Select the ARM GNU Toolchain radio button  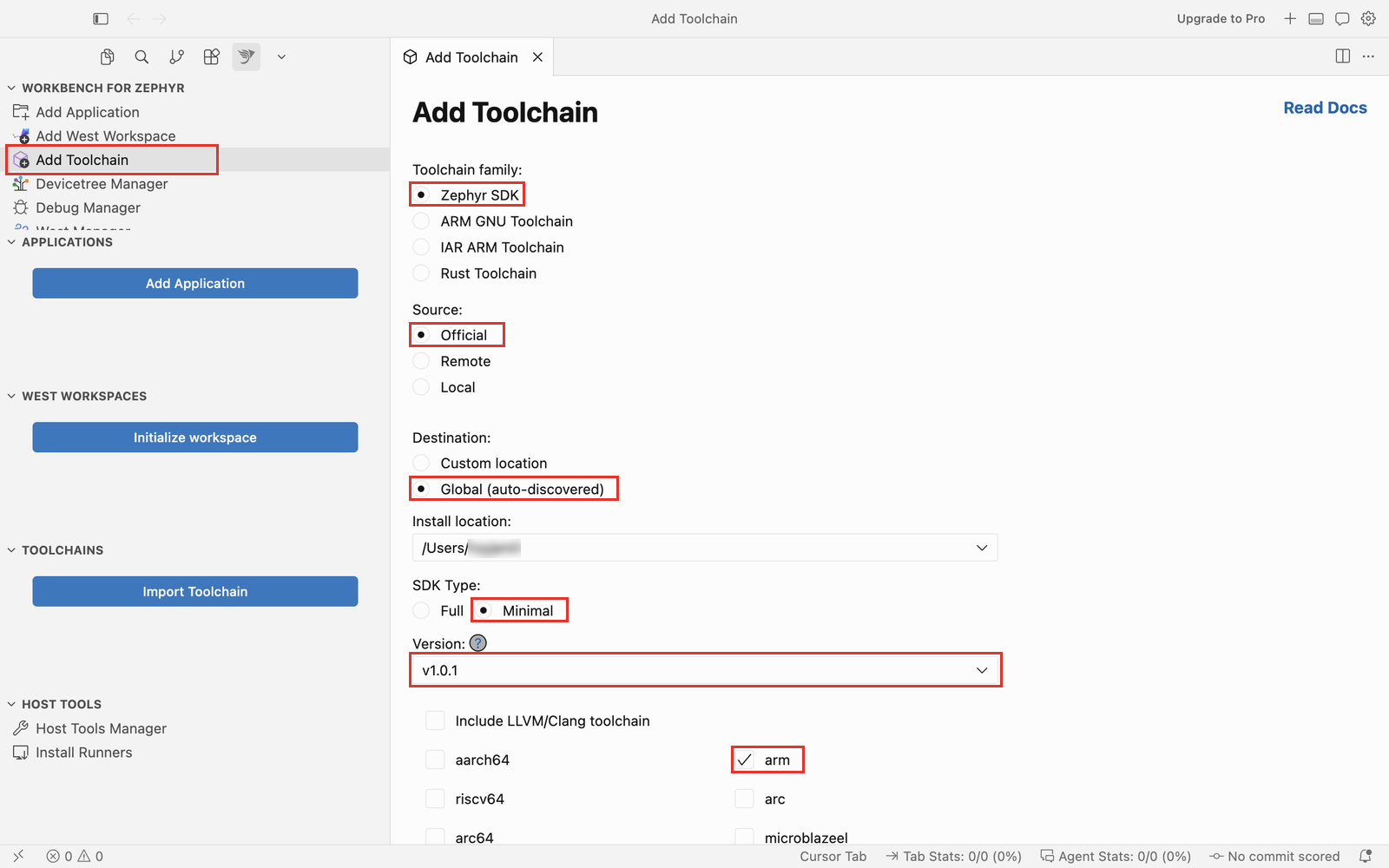421,221
